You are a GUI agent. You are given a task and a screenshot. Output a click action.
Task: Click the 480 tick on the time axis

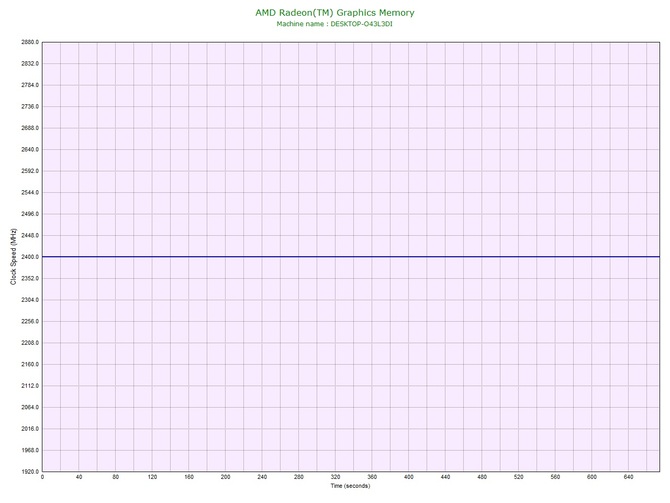[x=482, y=477]
